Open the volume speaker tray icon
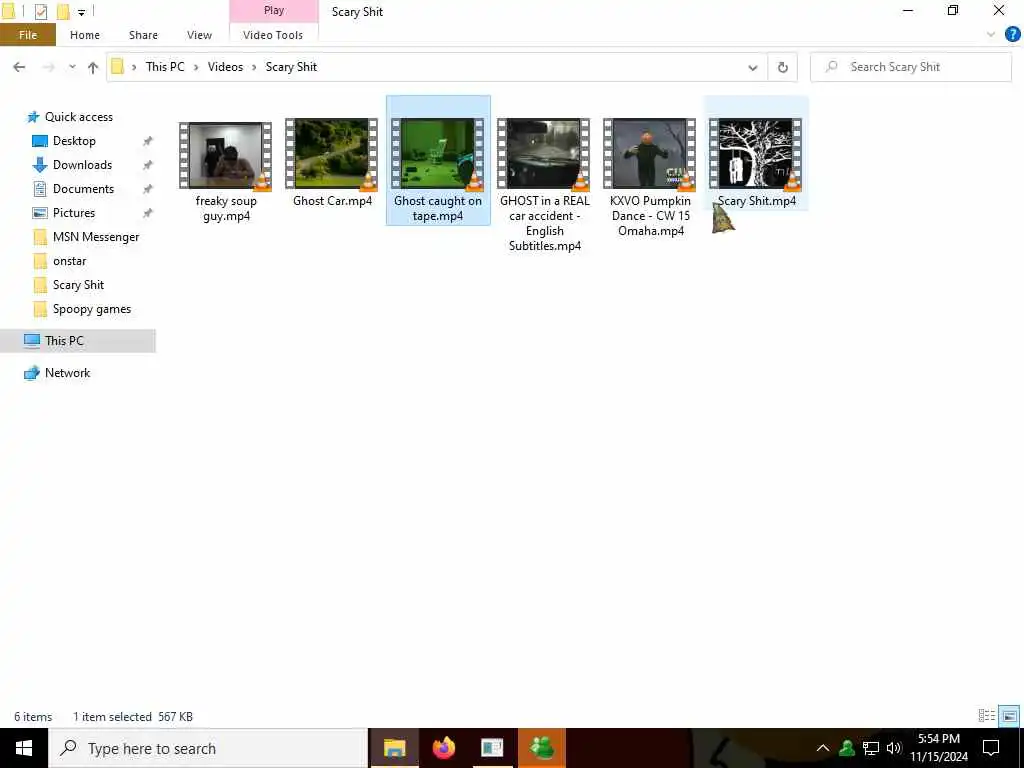 [x=894, y=748]
